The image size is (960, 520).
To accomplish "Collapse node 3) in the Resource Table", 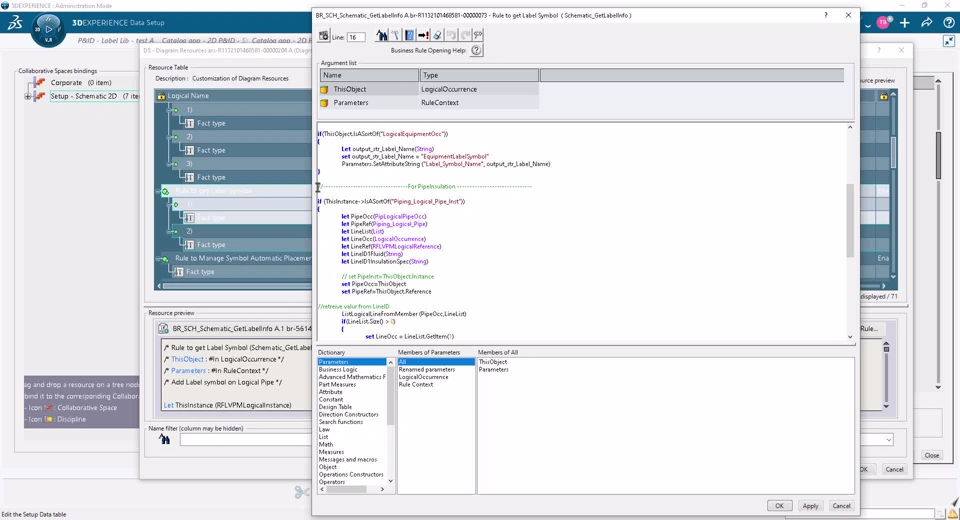I will (x=170, y=164).
